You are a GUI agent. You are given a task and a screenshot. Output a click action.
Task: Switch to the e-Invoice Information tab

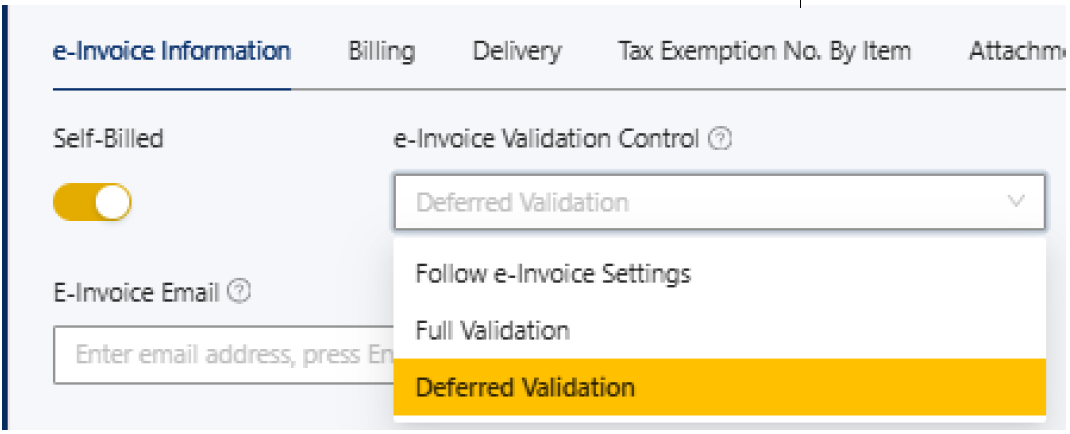(x=171, y=51)
